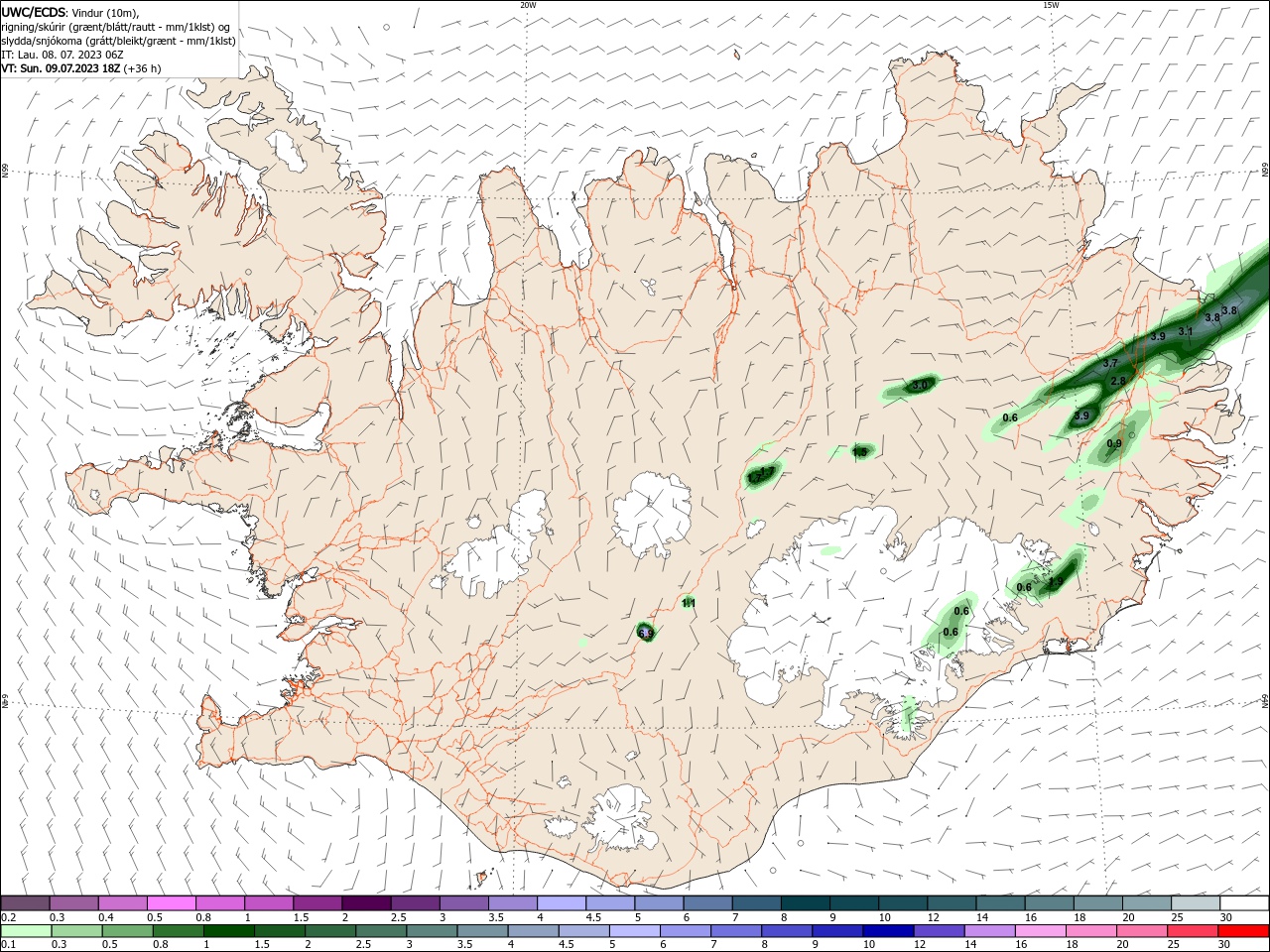Click the light grey 25–30 snow legend swatch

pos(1196,902)
